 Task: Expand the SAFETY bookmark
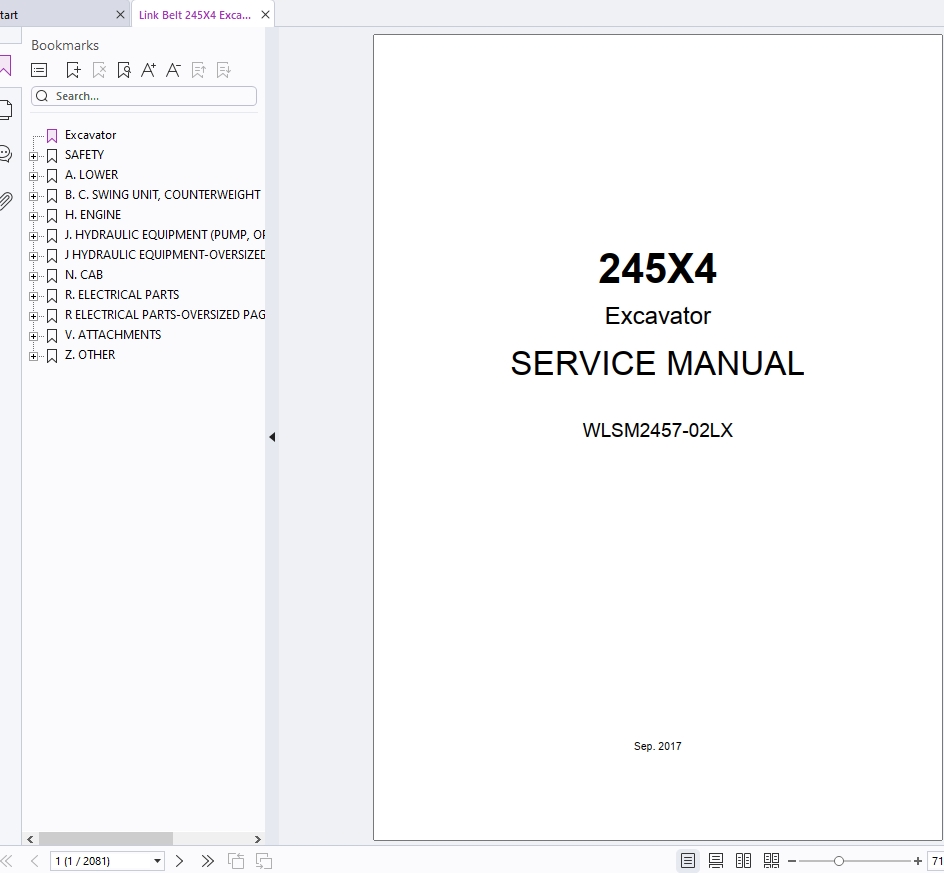(34, 156)
